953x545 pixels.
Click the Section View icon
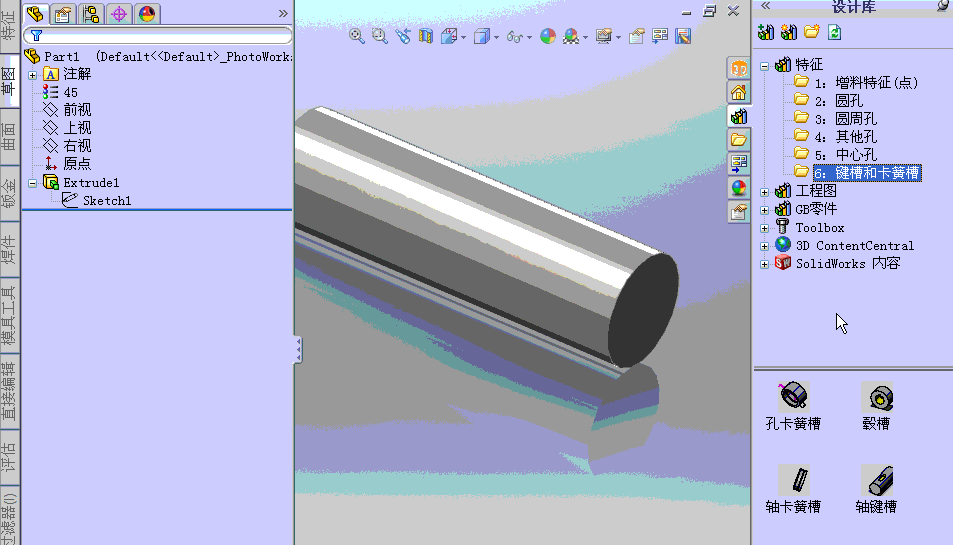[425, 36]
